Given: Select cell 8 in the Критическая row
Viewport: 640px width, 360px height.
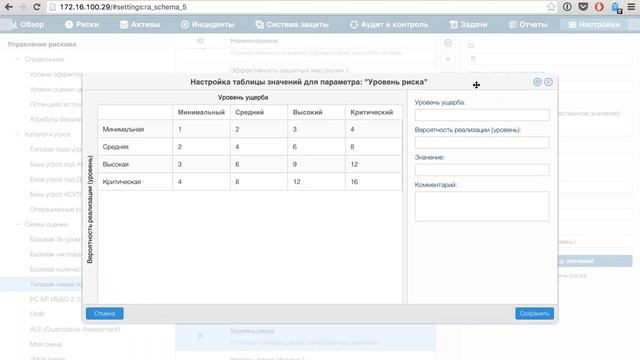Looking at the screenshot, I should point(259,182).
